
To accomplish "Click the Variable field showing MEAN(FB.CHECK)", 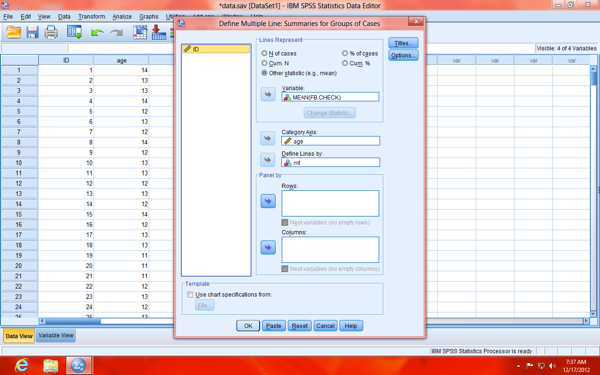I will coord(330,97).
